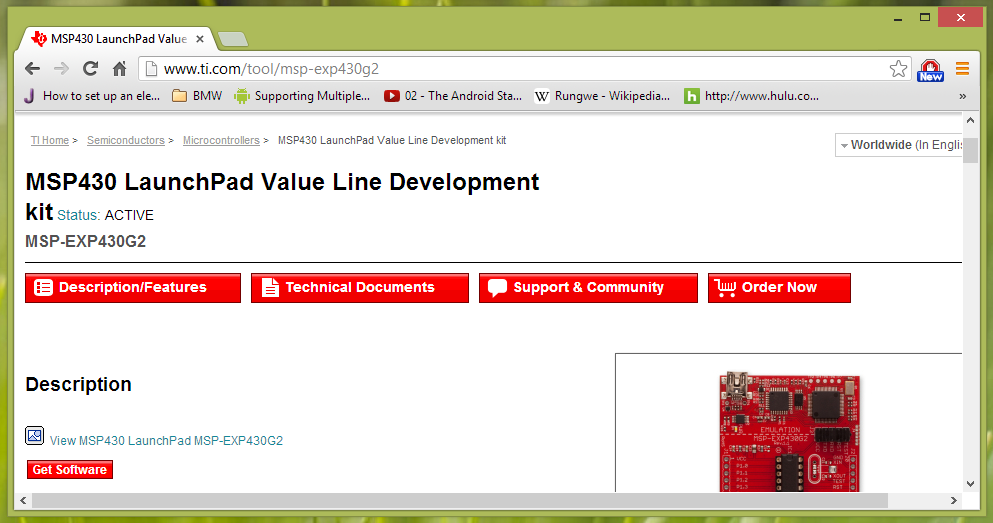Click the MSP-EXP430G2 part number text

pyautogui.click(x=85, y=241)
